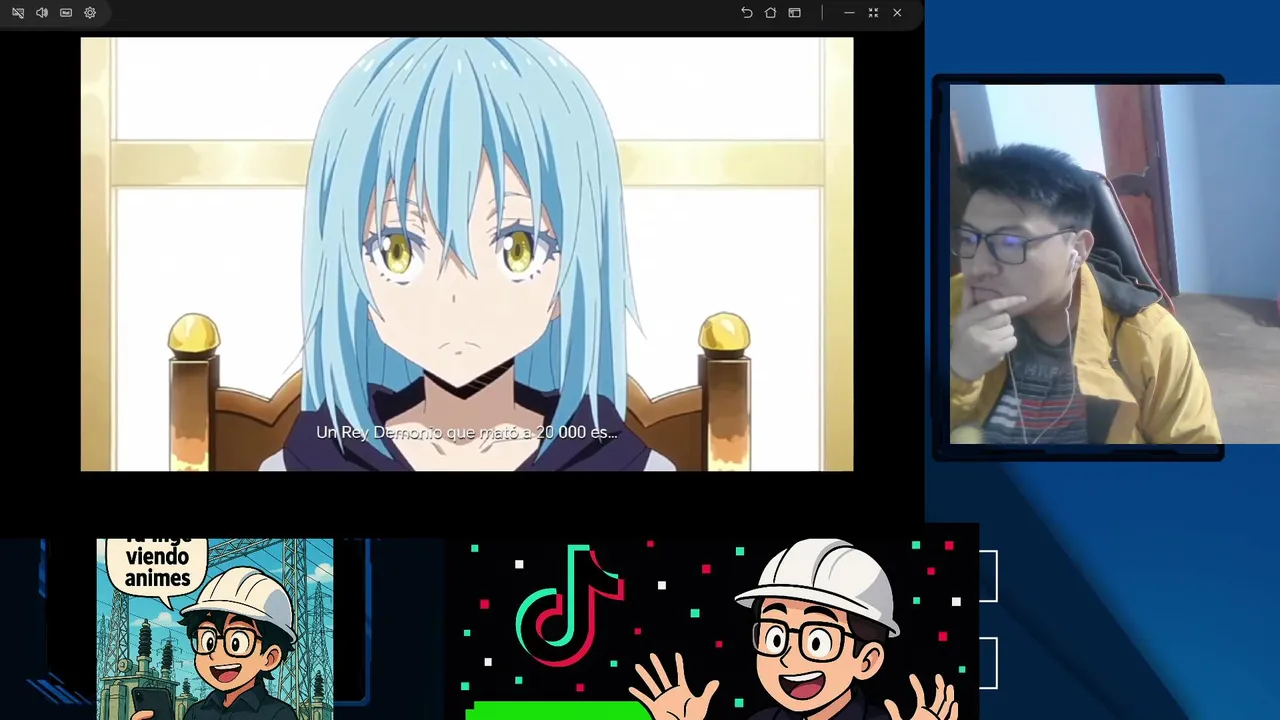Go to home via house icon
The height and width of the screenshot is (720, 1280).
(x=771, y=13)
